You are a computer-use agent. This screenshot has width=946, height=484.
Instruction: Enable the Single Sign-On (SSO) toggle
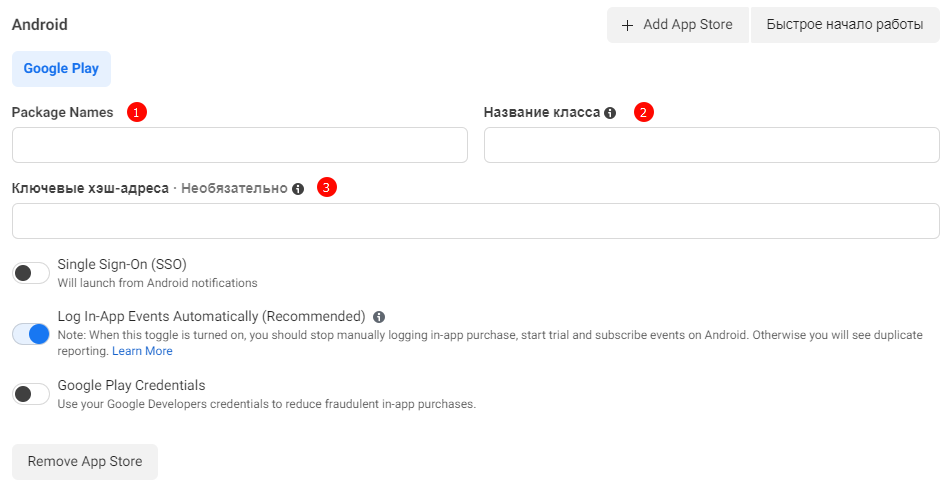(31, 273)
